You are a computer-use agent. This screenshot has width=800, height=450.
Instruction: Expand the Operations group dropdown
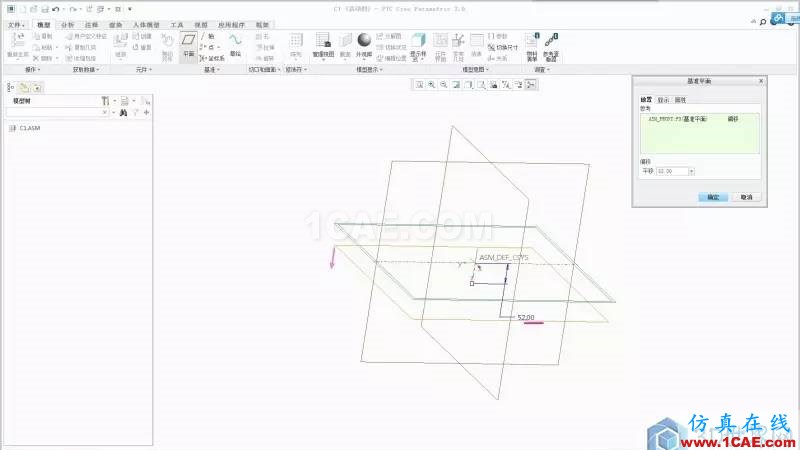(x=33, y=69)
